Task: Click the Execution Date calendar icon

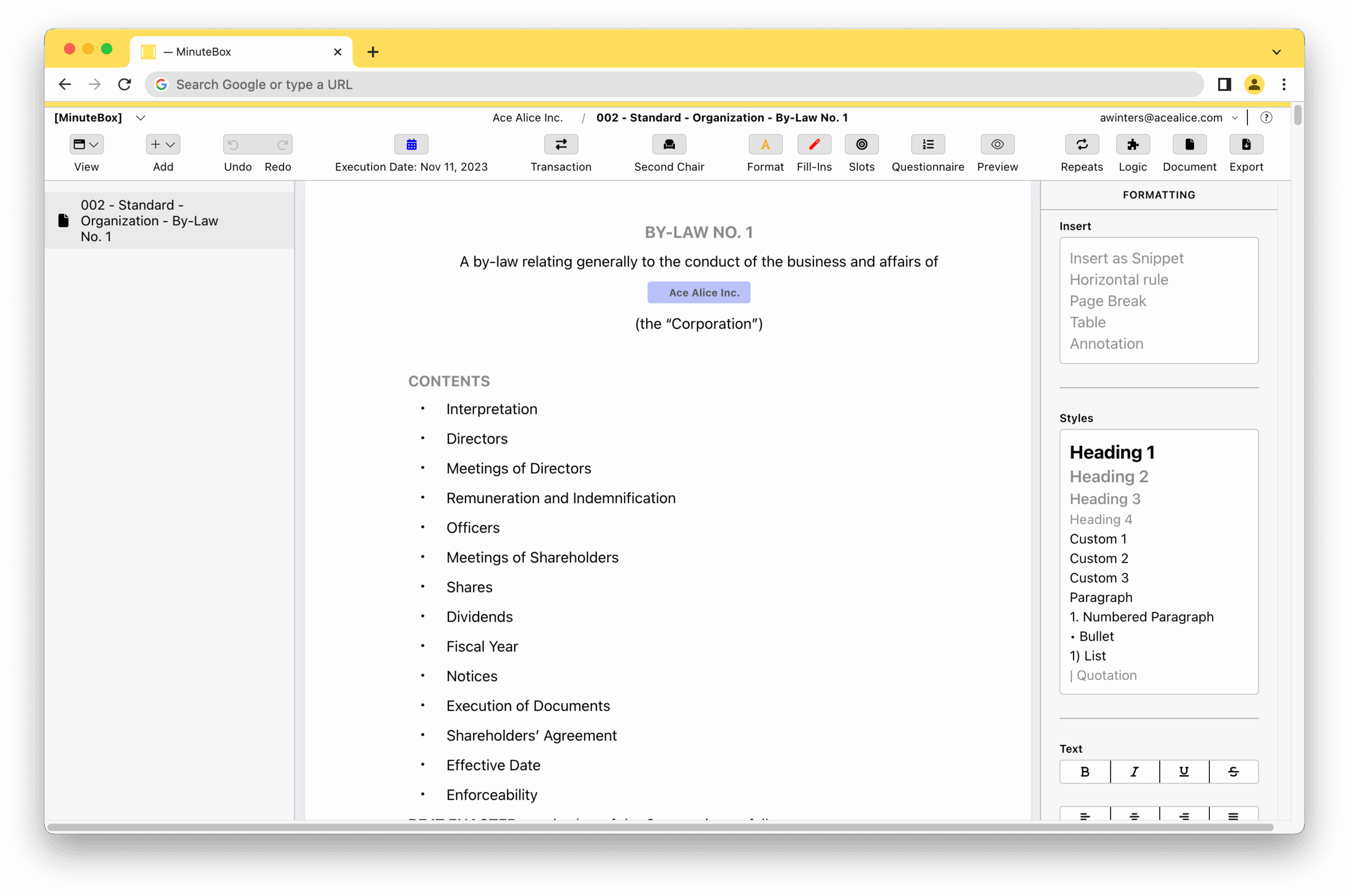Action: 411,144
